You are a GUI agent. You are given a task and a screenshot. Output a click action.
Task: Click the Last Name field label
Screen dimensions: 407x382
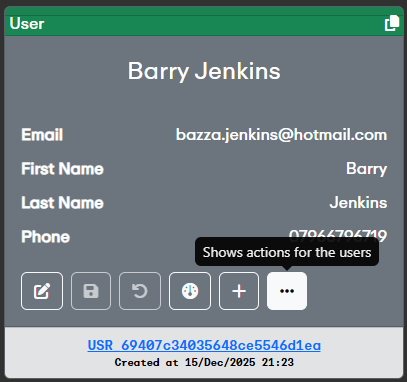(62, 203)
